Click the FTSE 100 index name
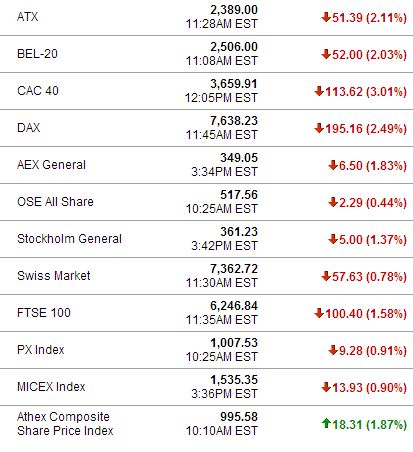The image size is (413, 452). coord(44,313)
